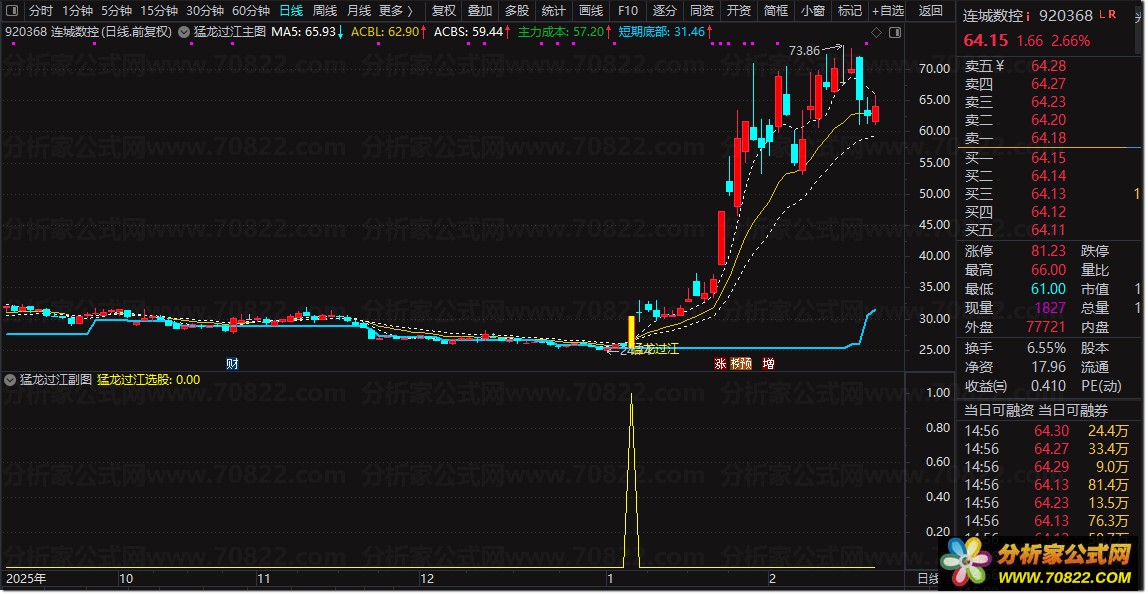Switch to 周线 weekly chart

pyautogui.click(x=324, y=11)
